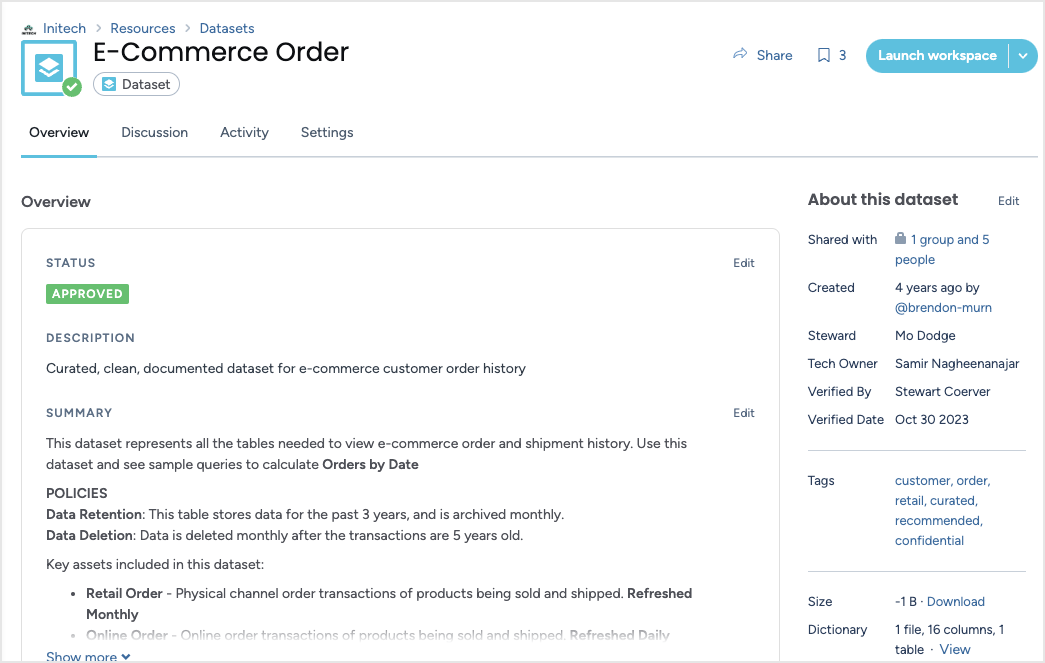Click the green verified checkmark badge
The width and height of the screenshot is (1045, 663).
(x=72, y=87)
